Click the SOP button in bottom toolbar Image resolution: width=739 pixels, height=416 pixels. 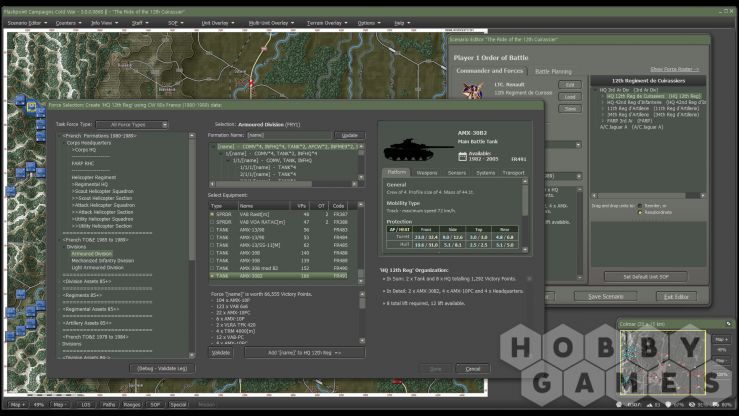[155, 405]
